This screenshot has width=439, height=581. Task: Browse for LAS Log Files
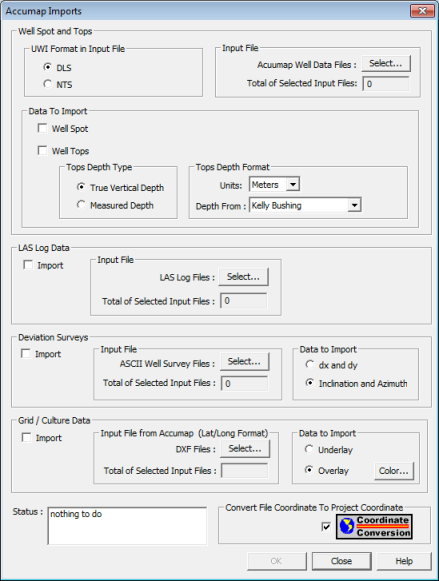(243, 277)
